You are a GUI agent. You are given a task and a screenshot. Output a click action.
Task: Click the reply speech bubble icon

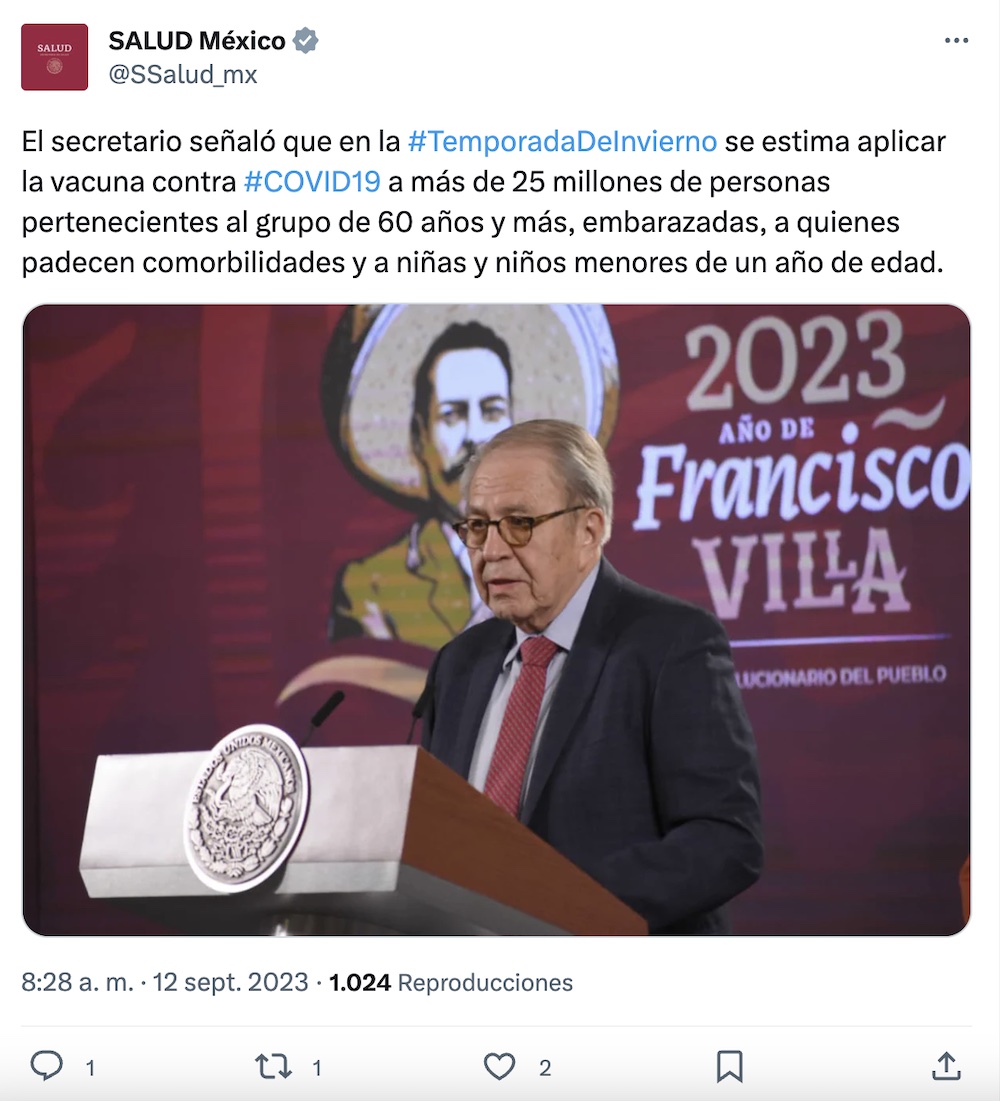tap(47, 1066)
